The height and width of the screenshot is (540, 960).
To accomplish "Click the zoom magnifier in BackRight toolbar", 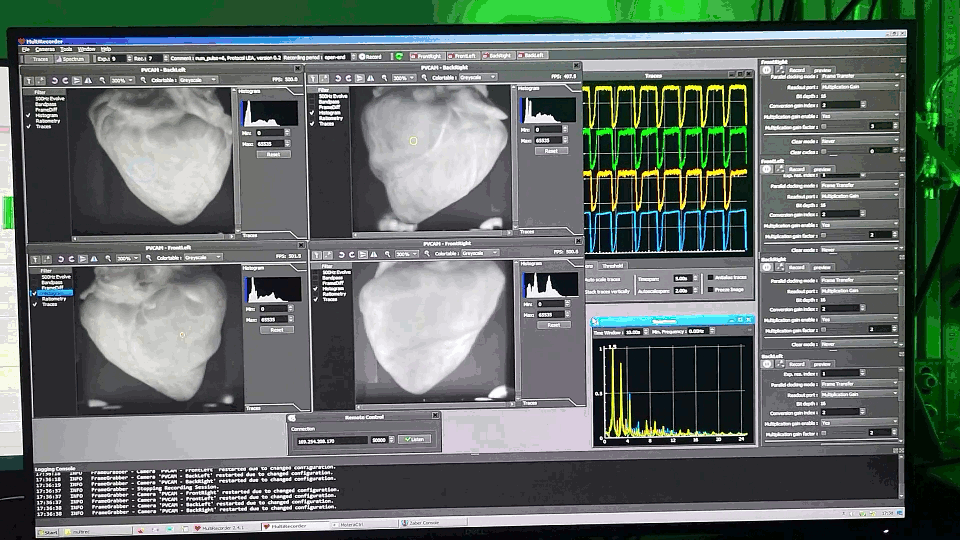I will tap(384, 79).
